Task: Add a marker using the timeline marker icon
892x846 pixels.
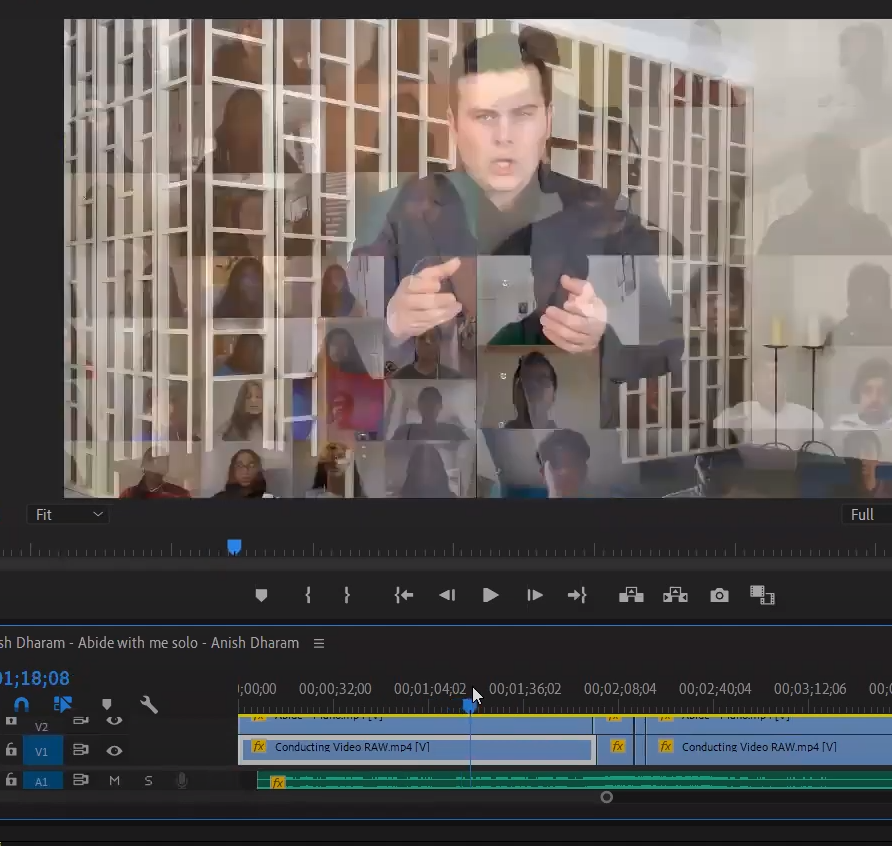Action: [x=106, y=704]
